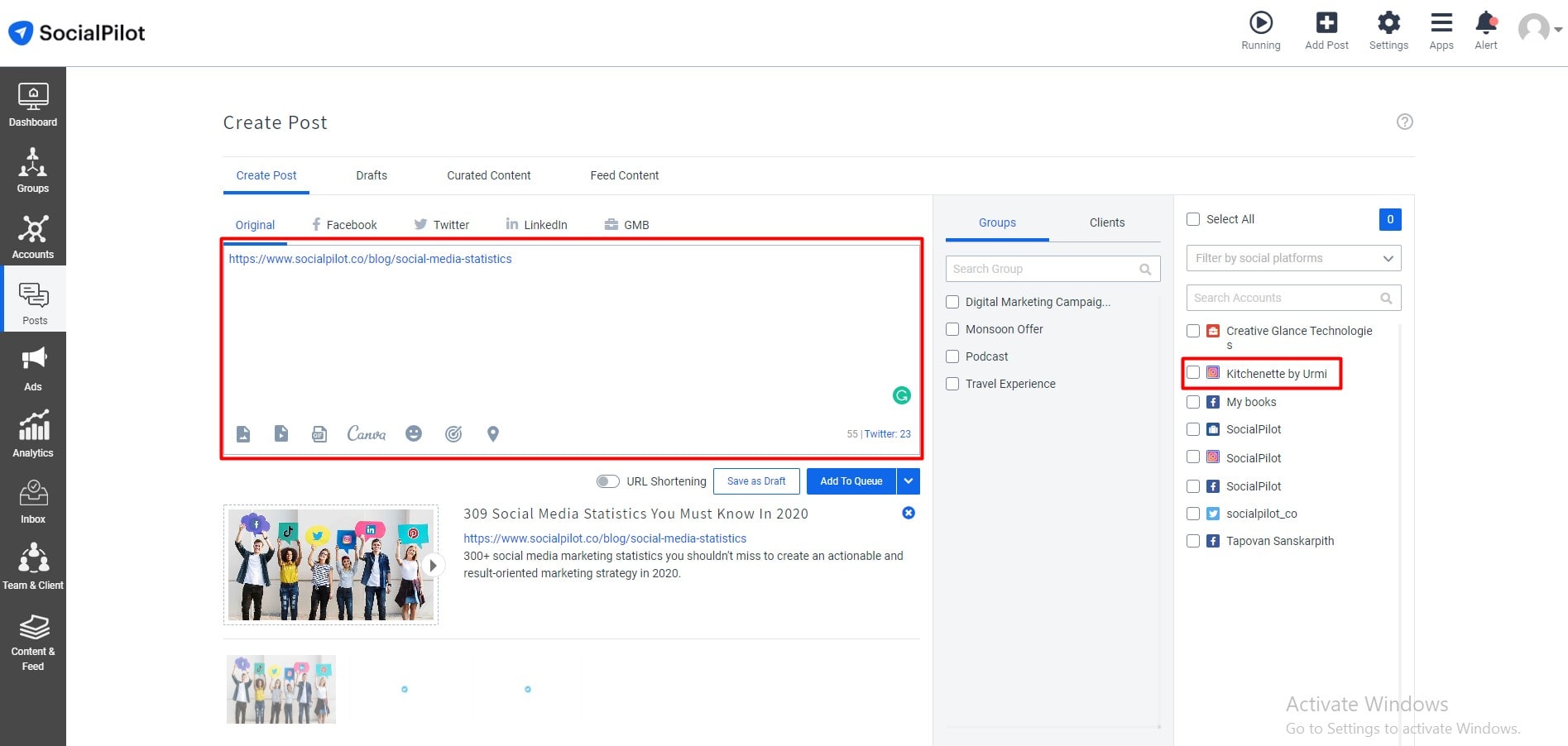Switch to the Feed Content tab
This screenshot has width=1568, height=746.
coord(625,175)
